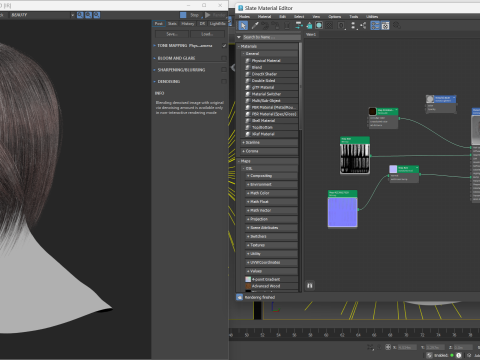Open the Modes menu

point(244,17)
